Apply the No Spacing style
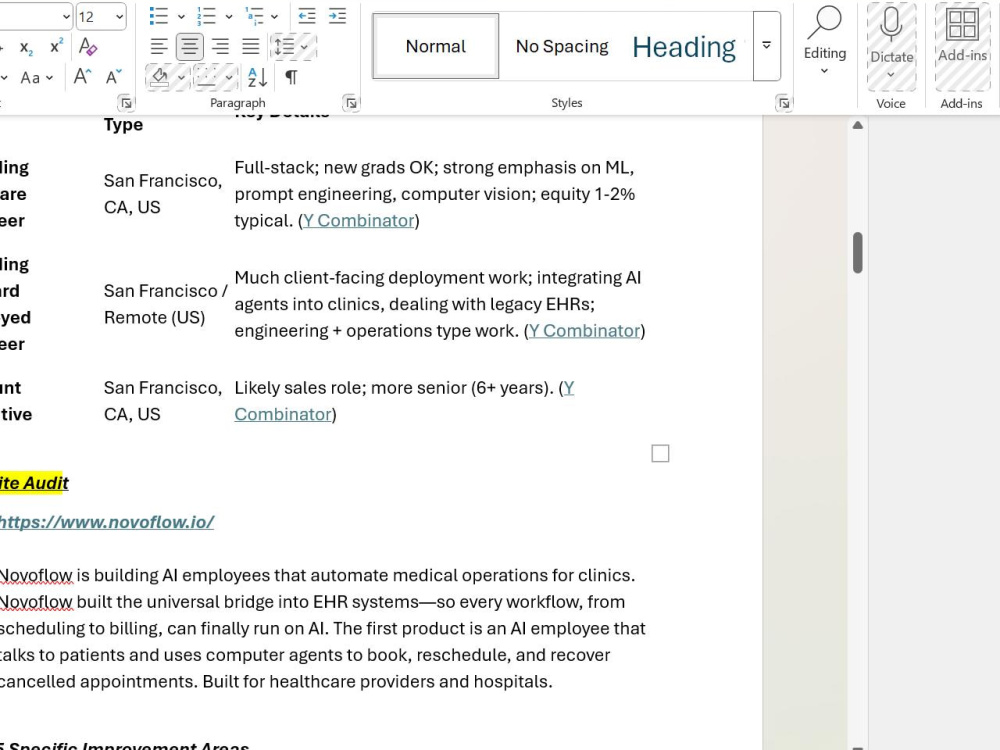Viewport: 1000px width, 750px height. click(x=562, y=47)
